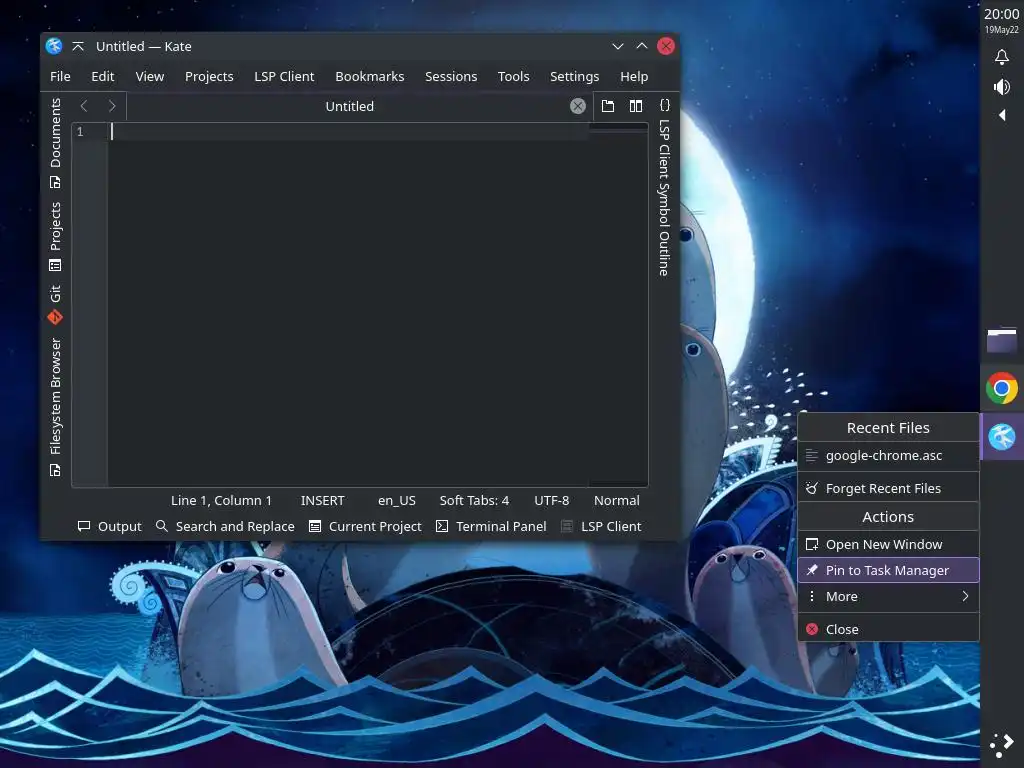Expand hidden system tray icons arrow
The height and width of the screenshot is (768, 1024).
tap(1002, 116)
